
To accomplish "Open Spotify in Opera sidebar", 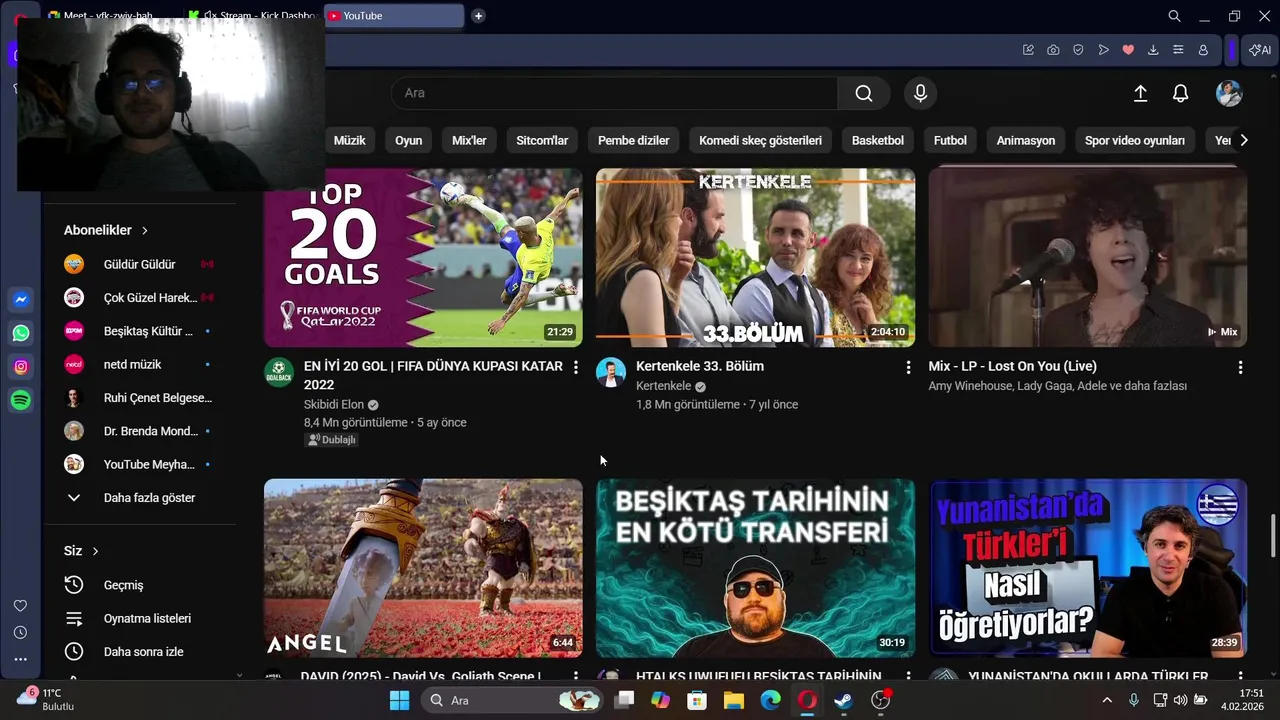I will (x=20, y=400).
